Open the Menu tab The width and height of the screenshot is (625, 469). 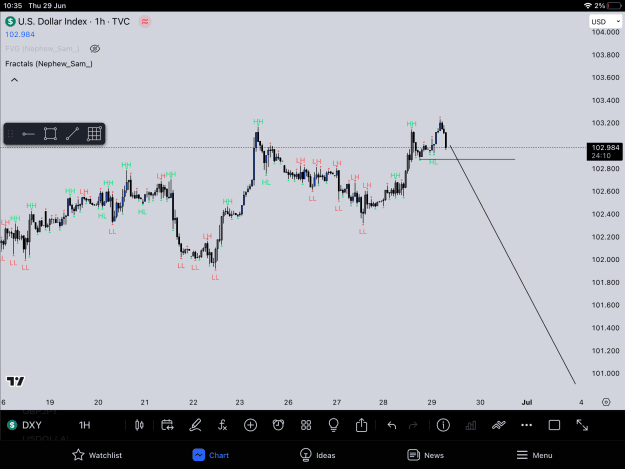point(534,455)
